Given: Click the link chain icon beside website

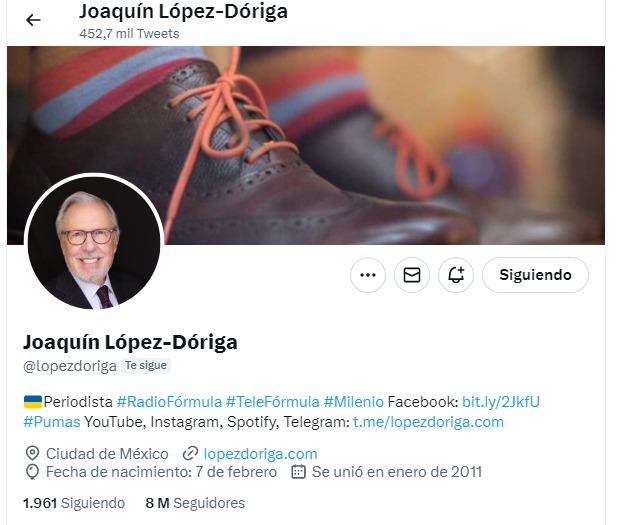Looking at the screenshot, I should point(190,454).
